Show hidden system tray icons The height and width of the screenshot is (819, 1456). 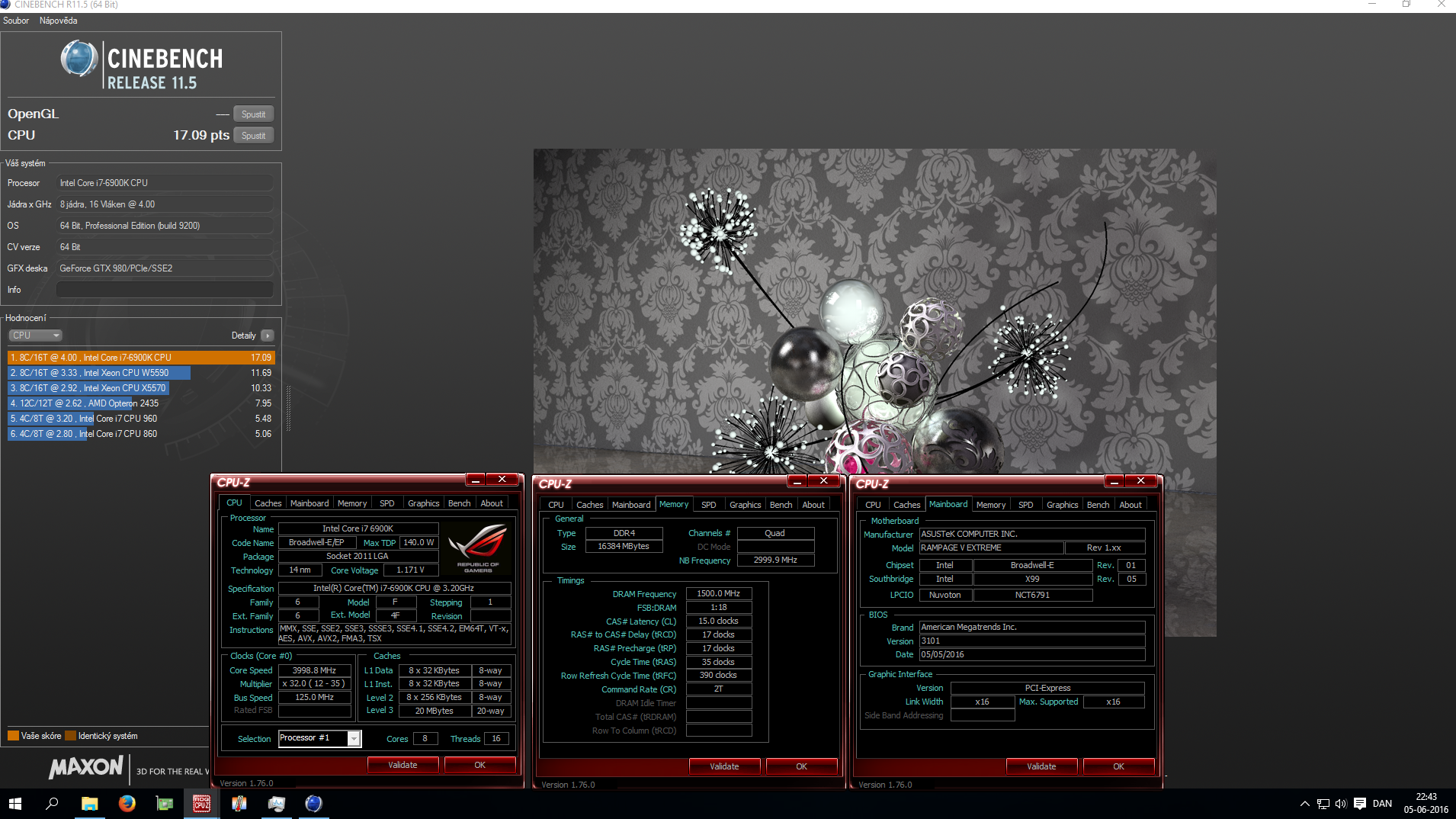(1304, 804)
